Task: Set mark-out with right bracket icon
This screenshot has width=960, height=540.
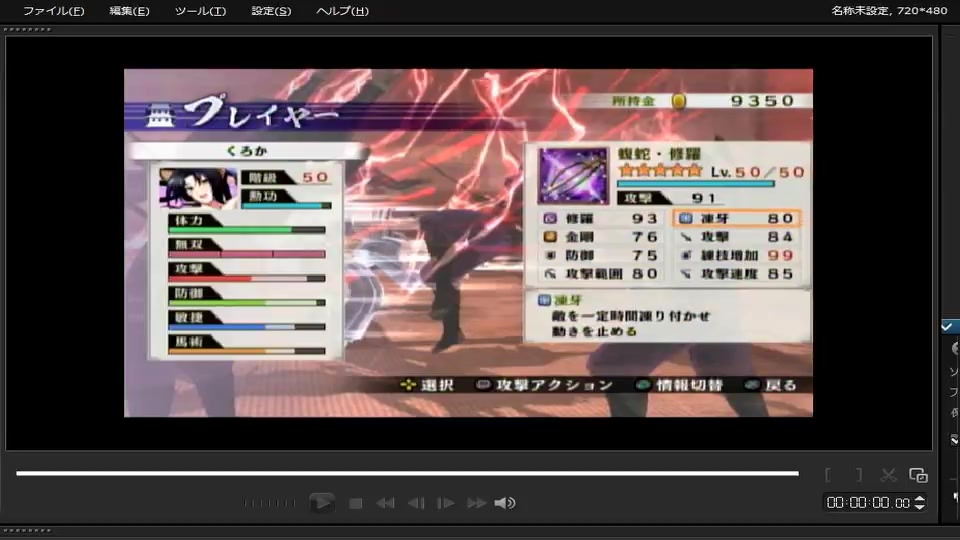Action: [859, 474]
